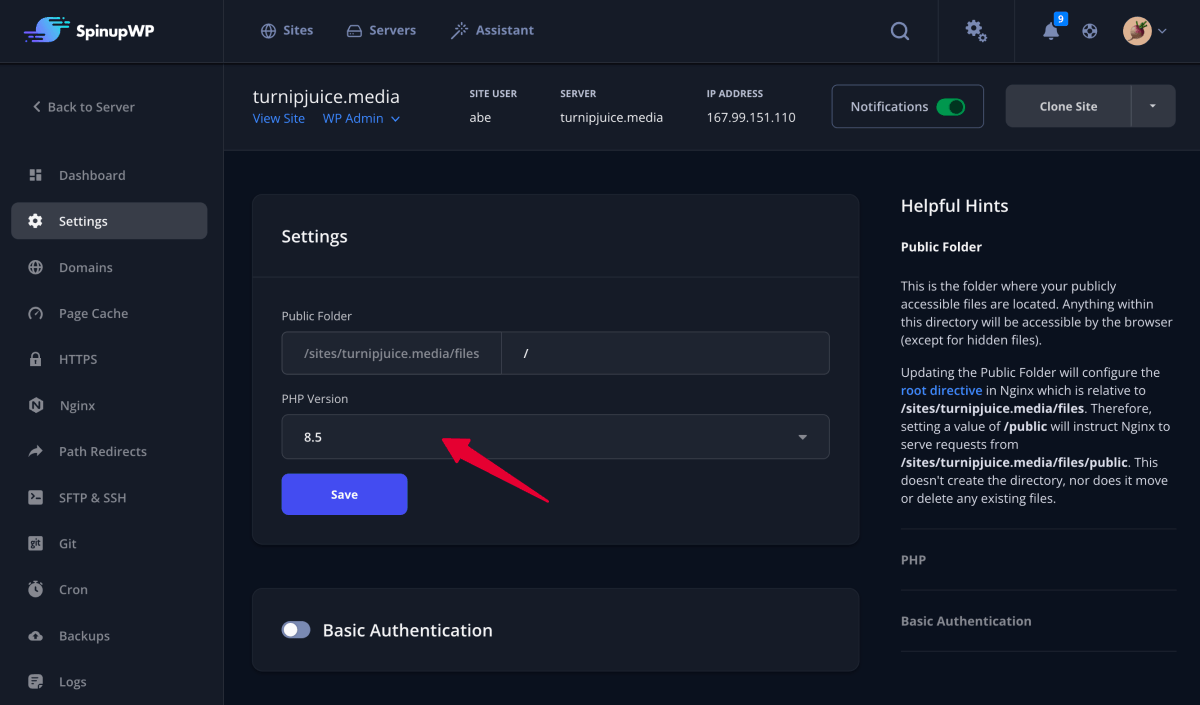Go Back to Server
The image size is (1200, 705).
tap(83, 107)
